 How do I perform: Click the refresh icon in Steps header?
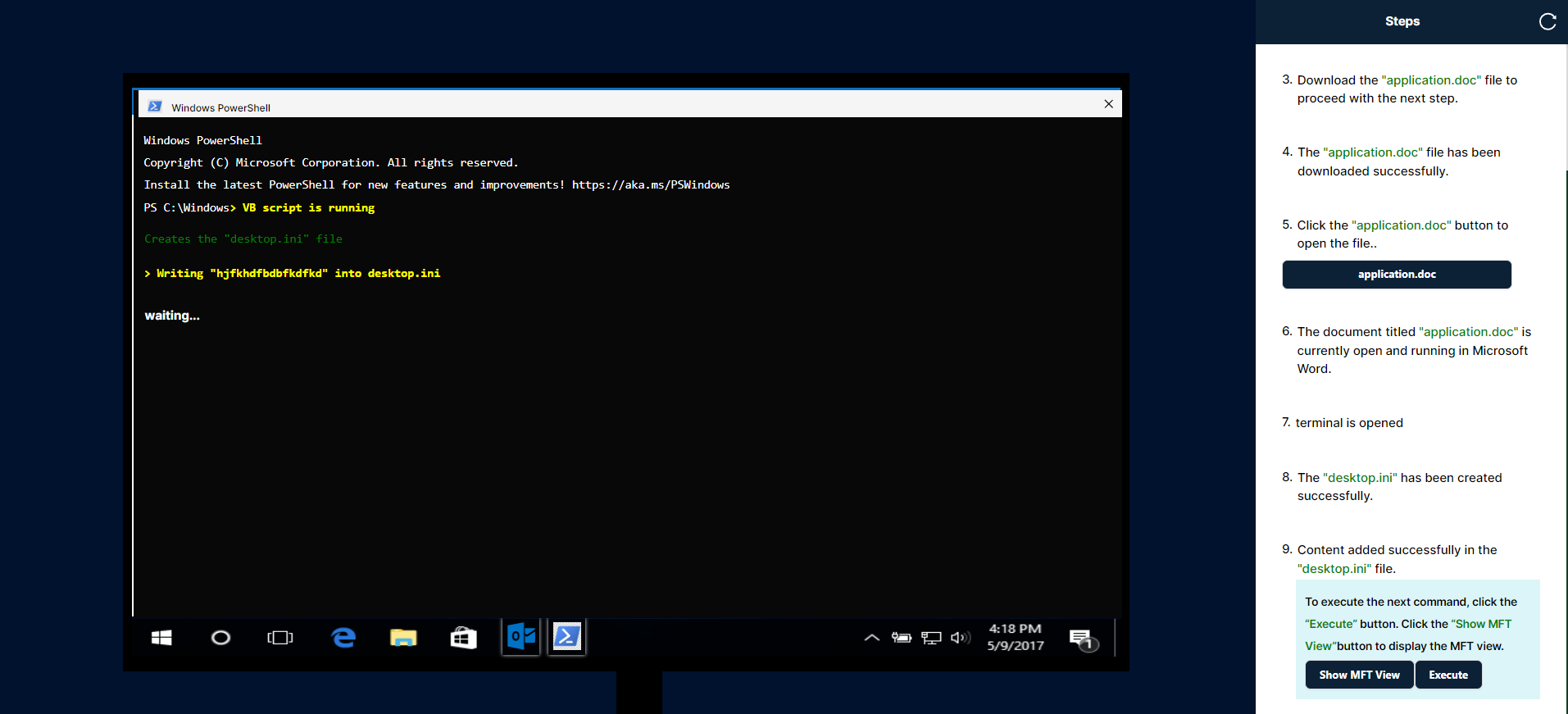pos(1547,22)
